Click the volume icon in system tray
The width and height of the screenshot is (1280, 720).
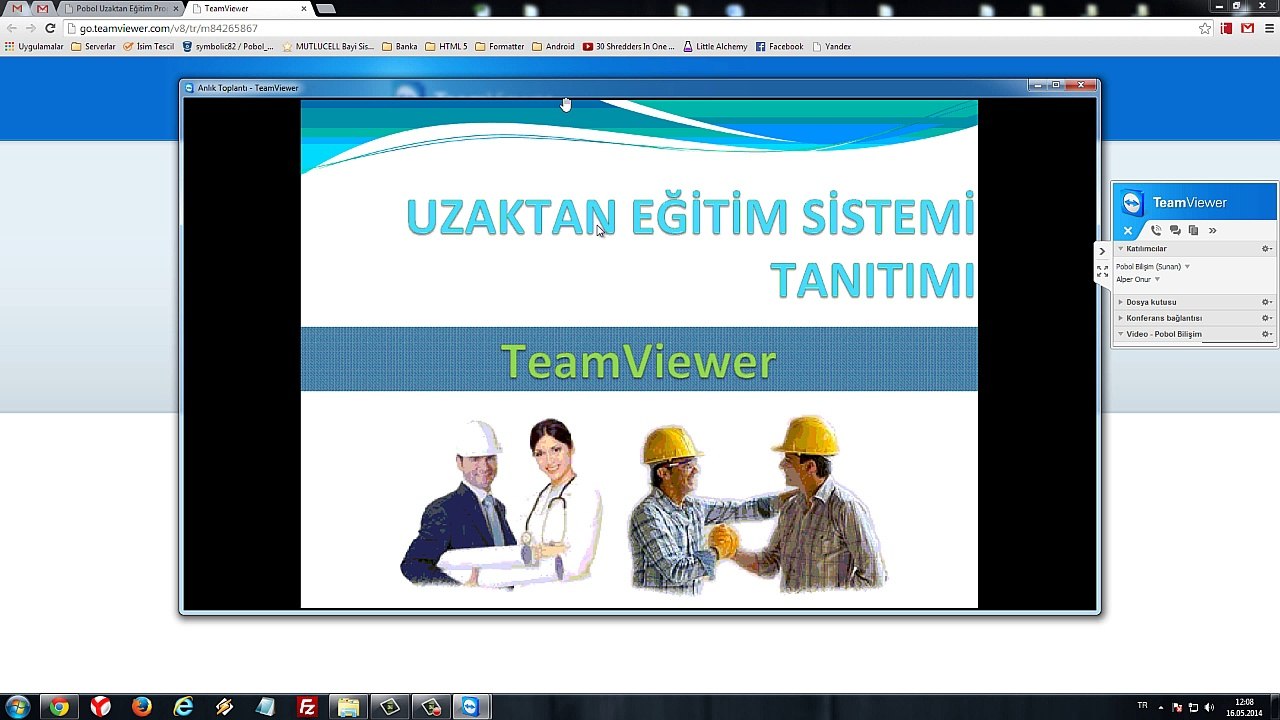click(1209, 707)
